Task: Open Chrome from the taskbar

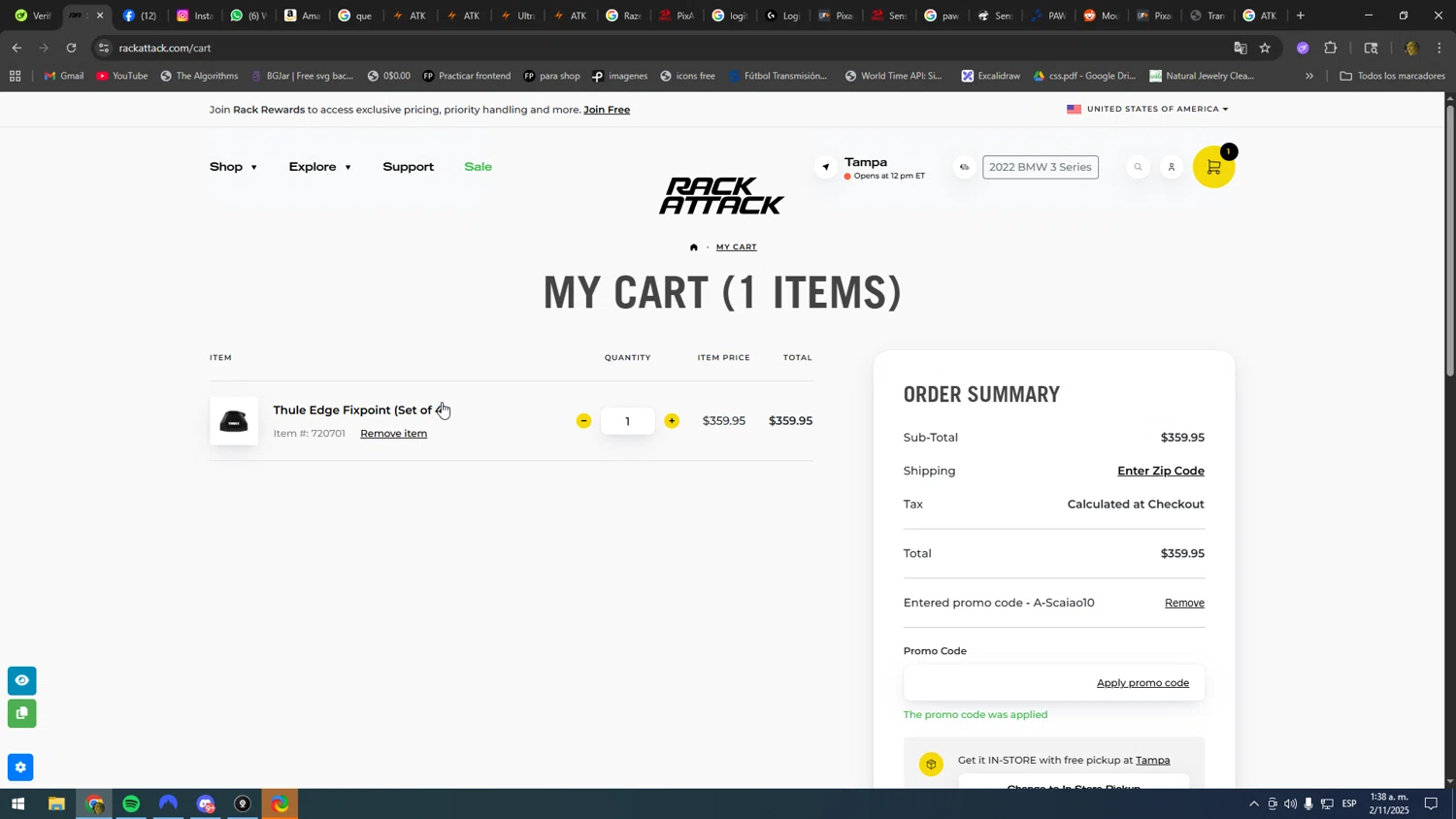Action: [x=94, y=804]
